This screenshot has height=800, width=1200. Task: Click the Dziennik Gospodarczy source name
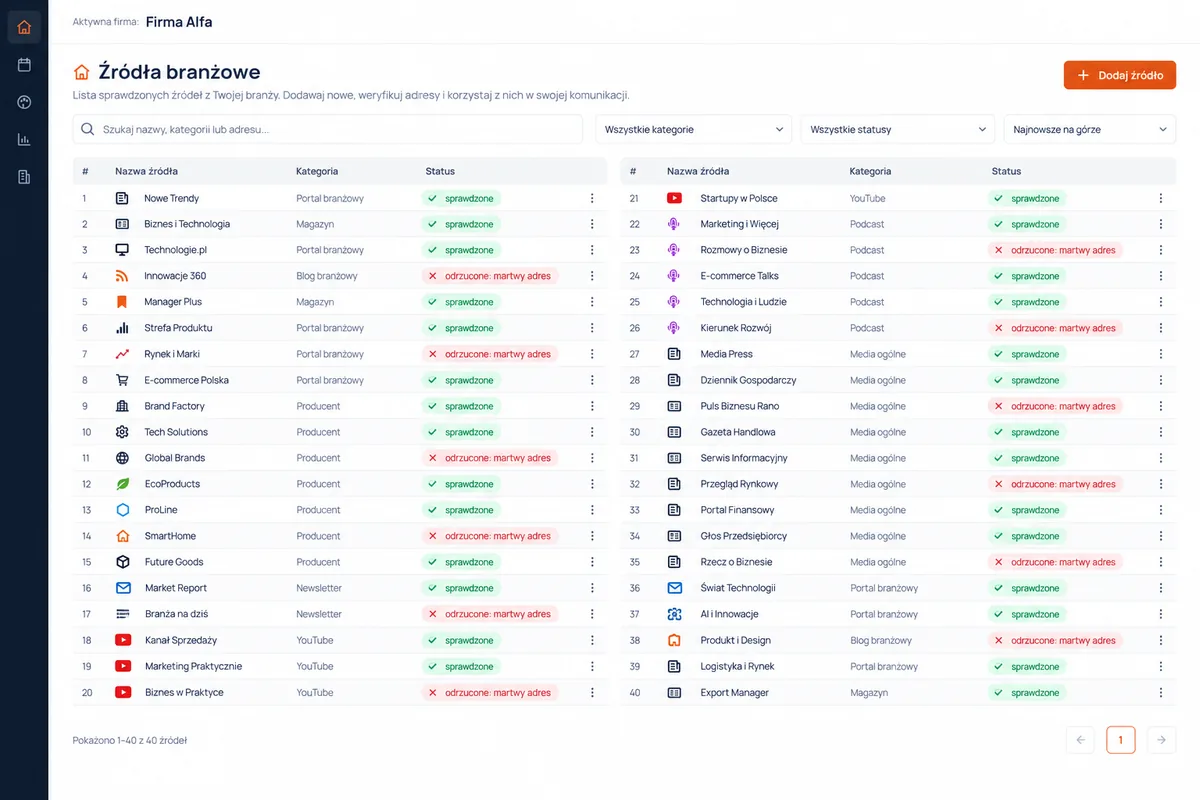pos(748,380)
